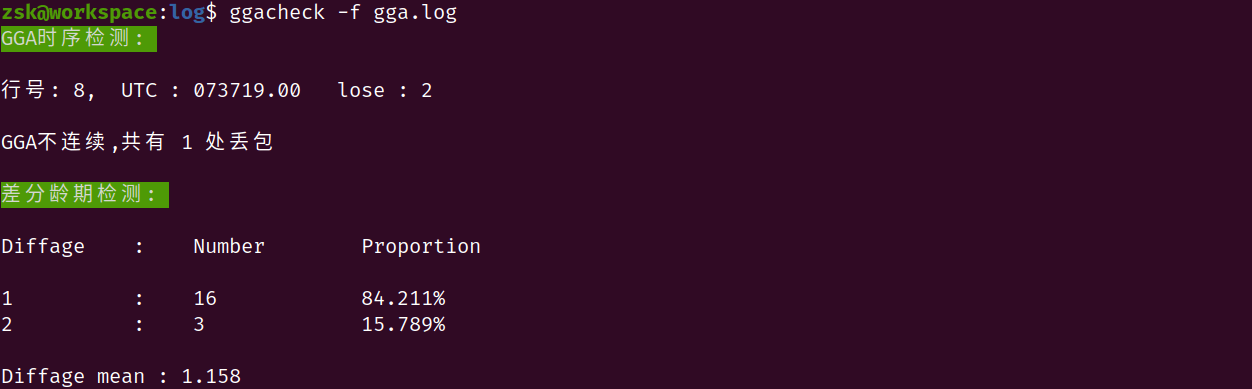Screen dimensions: 1252x389
Task: Click the 'lose : 2' text
Action: (x=385, y=91)
